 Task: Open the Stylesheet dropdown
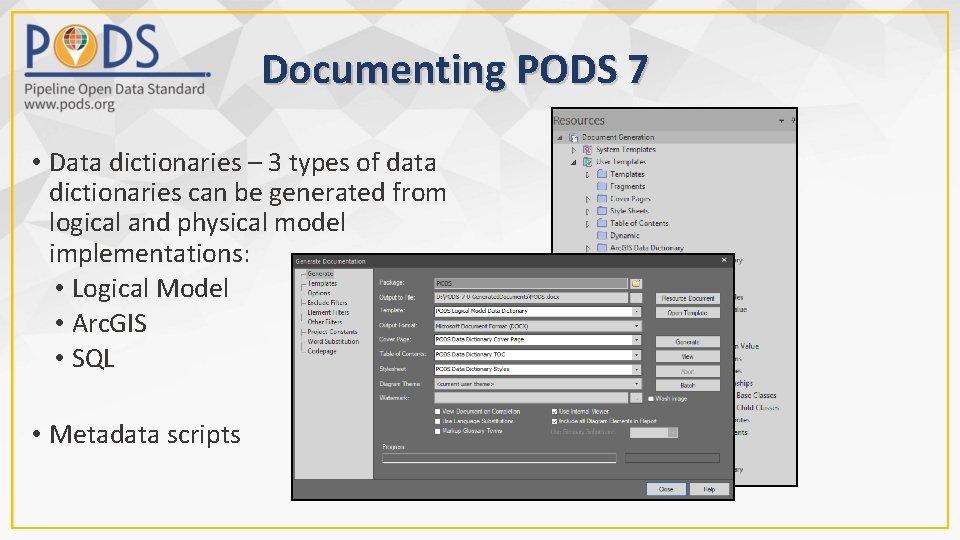(636, 369)
